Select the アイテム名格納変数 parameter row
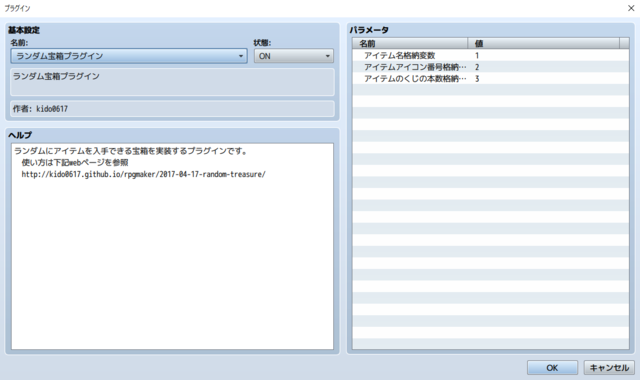640x380 pixels. click(491, 55)
